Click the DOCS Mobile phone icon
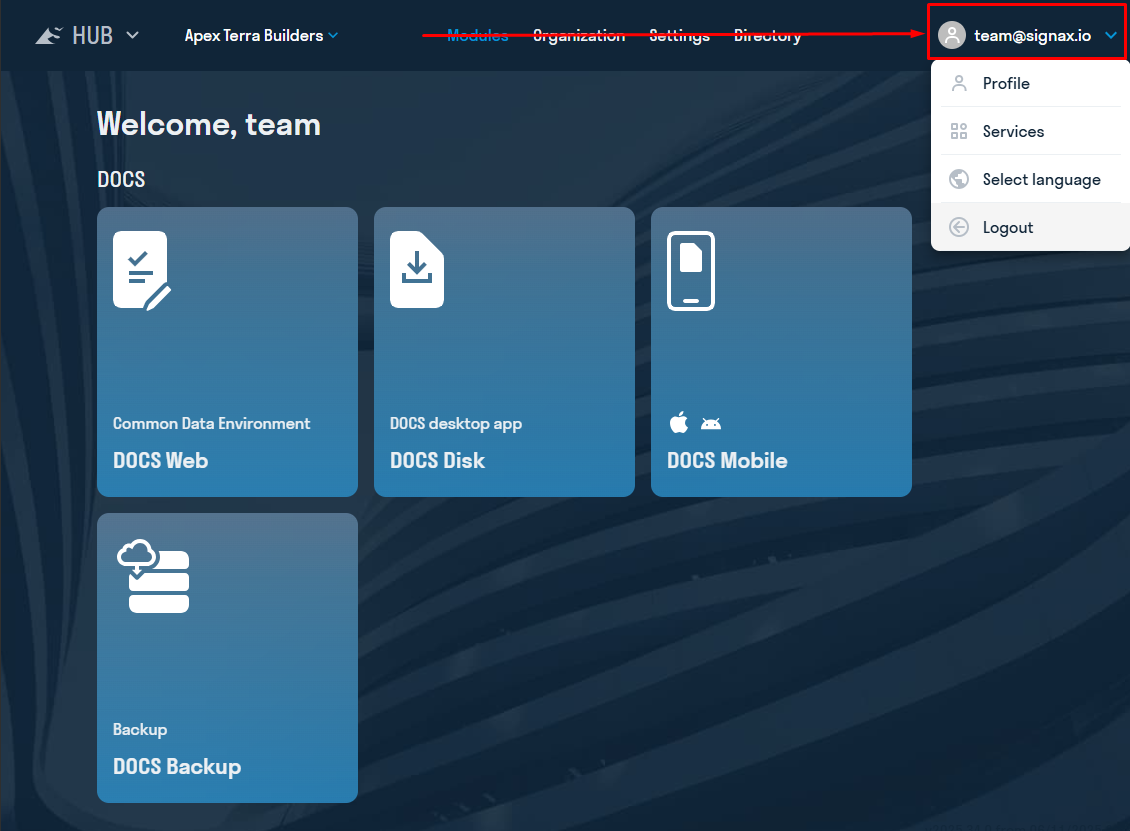1130x831 pixels. [690, 271]
